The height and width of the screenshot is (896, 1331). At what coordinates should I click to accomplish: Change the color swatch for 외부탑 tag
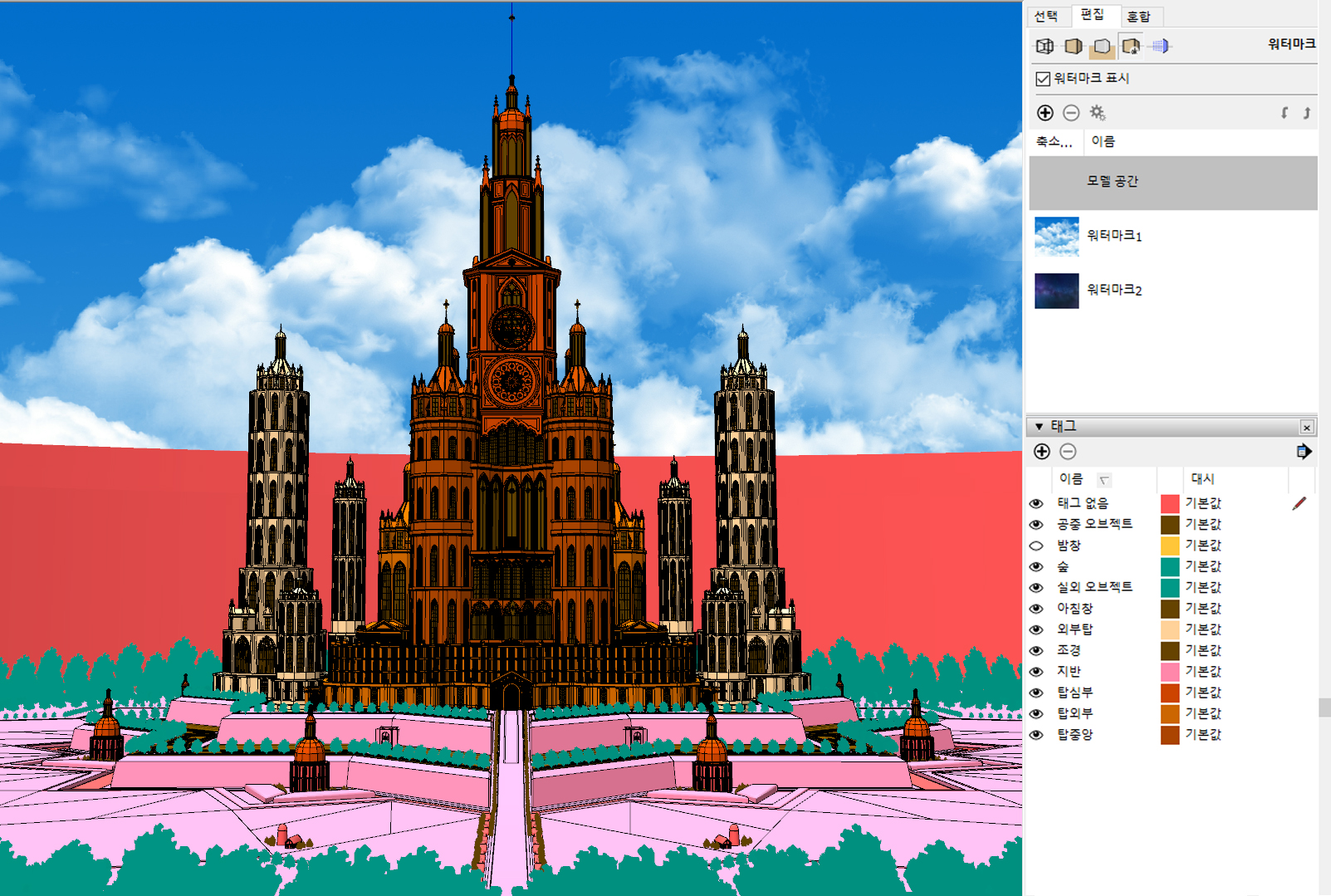1170,629
